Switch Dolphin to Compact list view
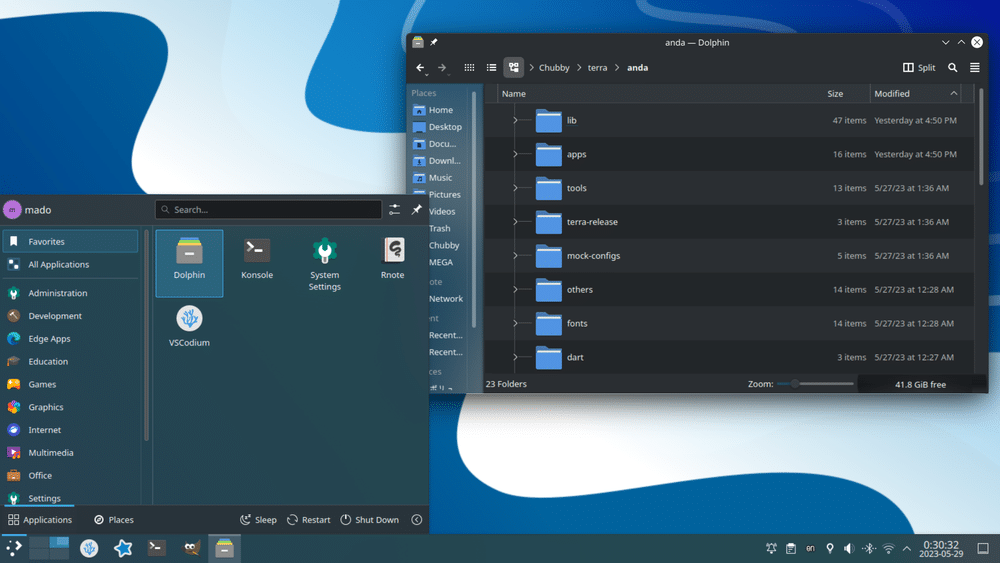The width and height of the screenshot is (1000, 563). coord(491,68)
